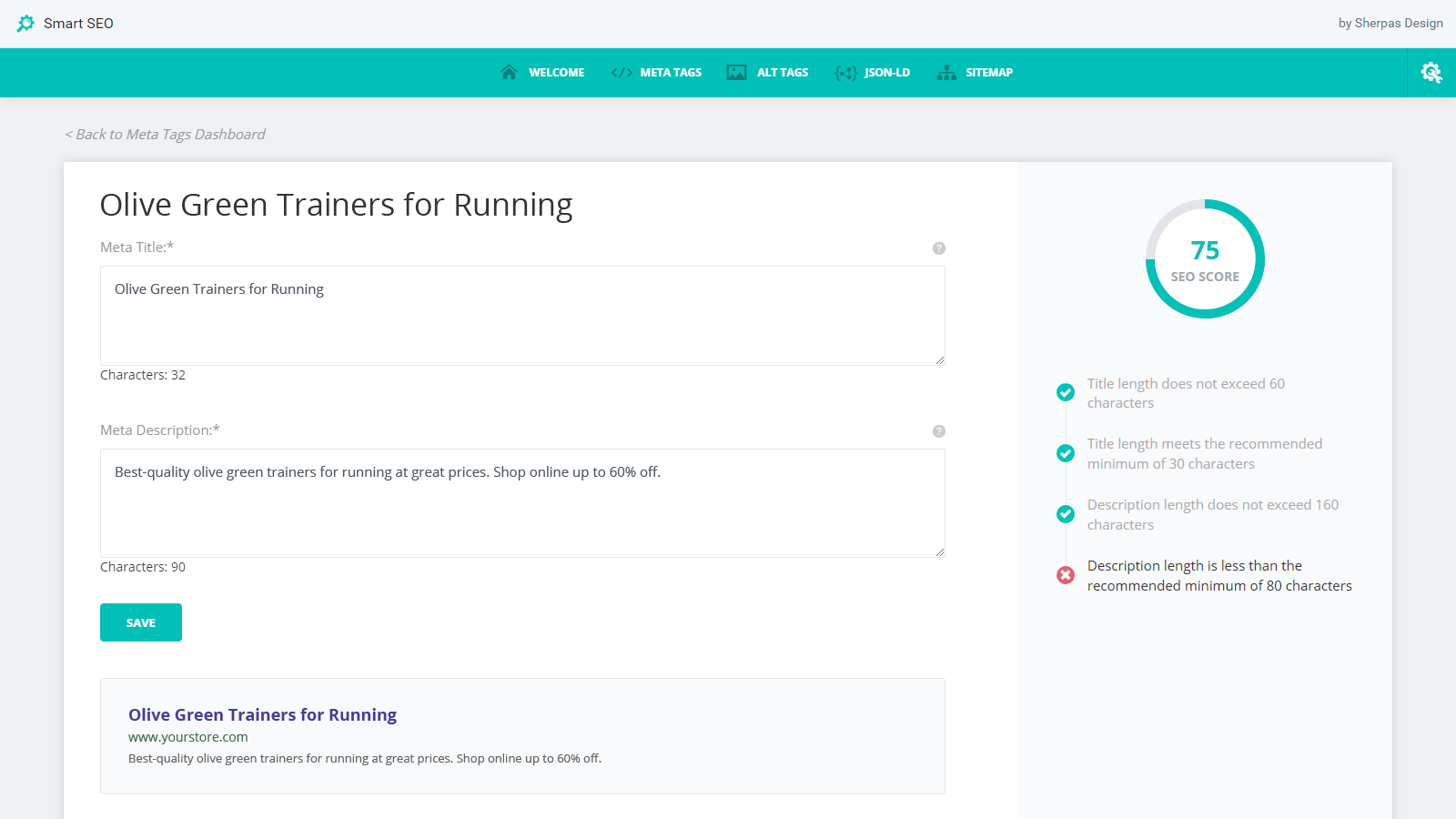Viewport: 1456px width, 819px height.
Task: Click the preview title link Olive Green Trainers
Action: coord(262,715)
